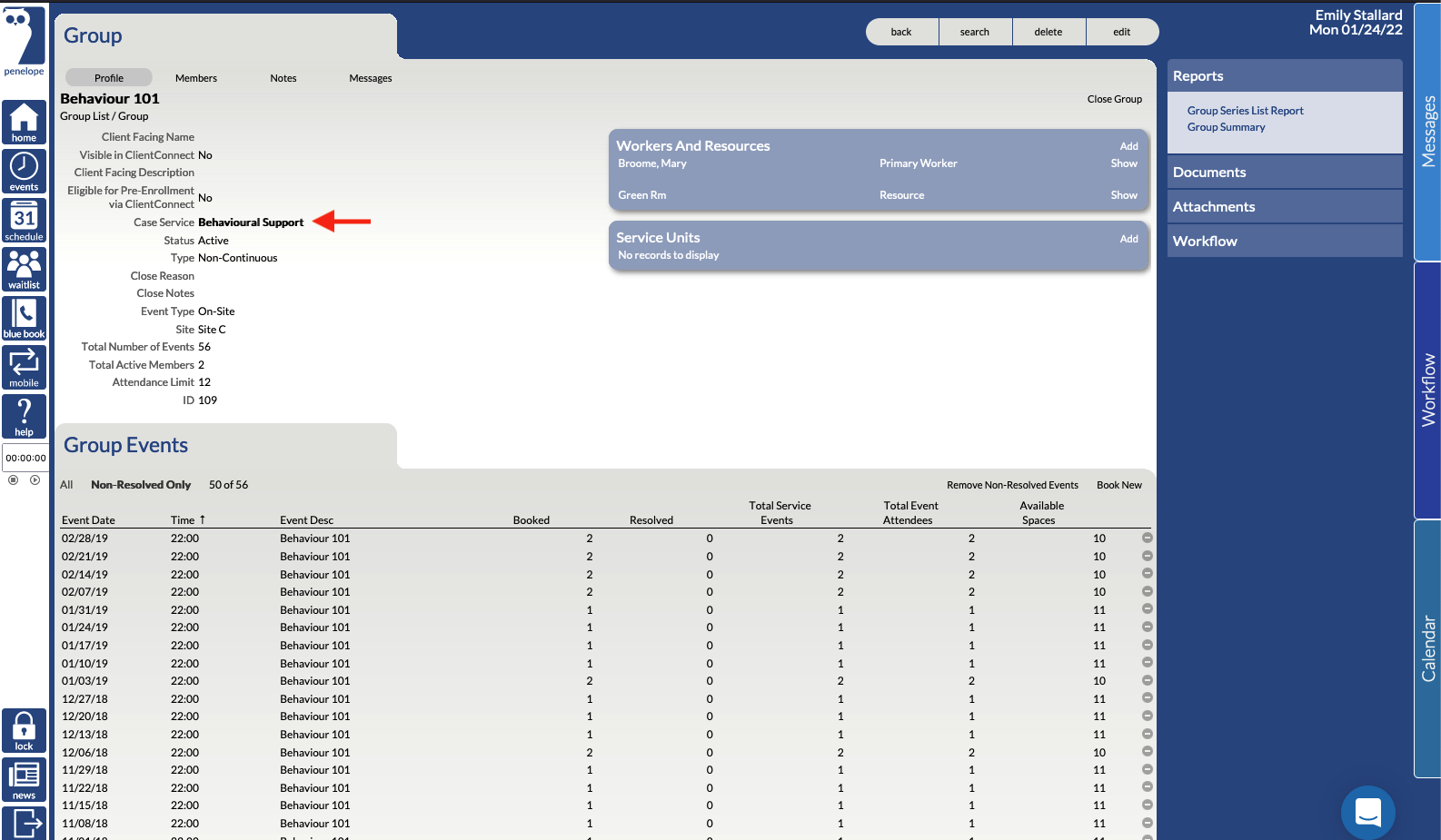The height and width of the screenshot is (840, 1441).
Task: Click Book New event link
Action: [x=1119, y=485]
